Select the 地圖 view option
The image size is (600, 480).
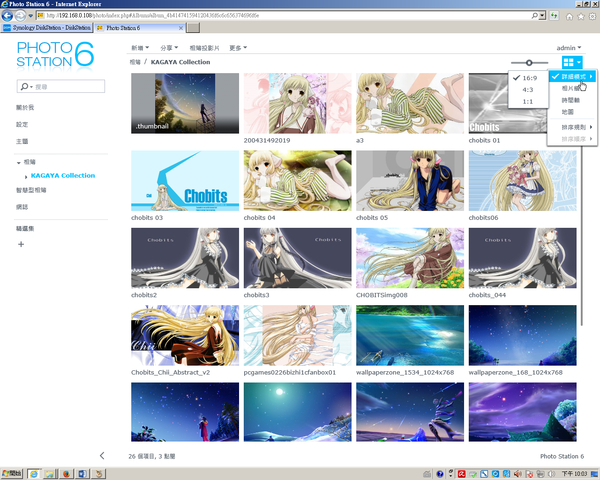click(x=572, y=112)
